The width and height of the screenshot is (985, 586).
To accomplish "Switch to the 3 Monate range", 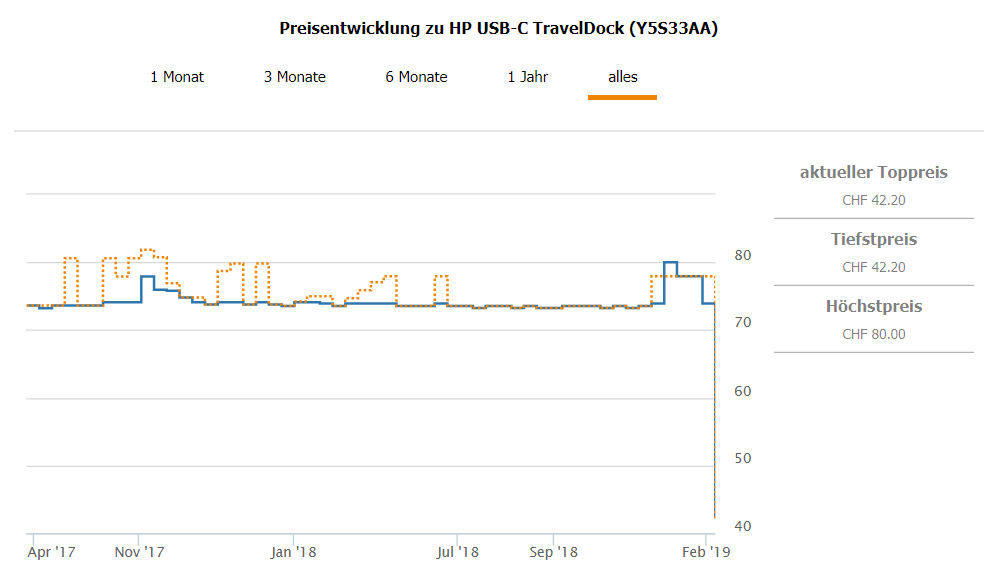I will (295, 77).
